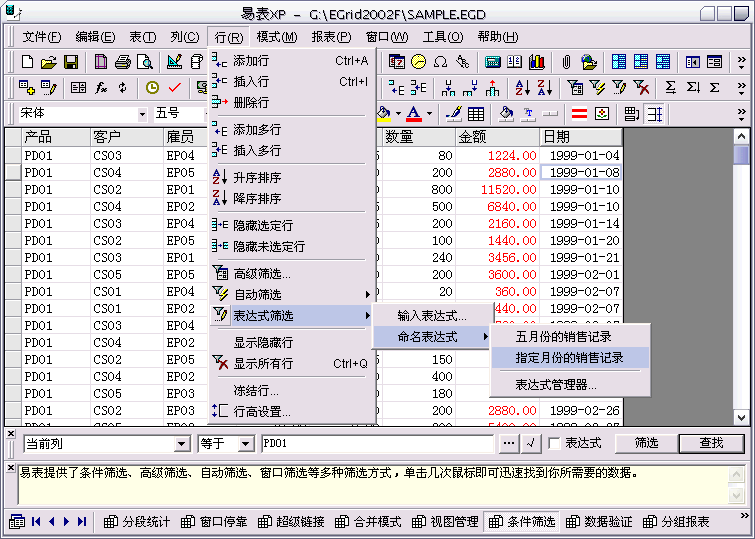Click the Open folder toolbar icon
The height and width of the screenshot is (539, 755).
point(49,62)
